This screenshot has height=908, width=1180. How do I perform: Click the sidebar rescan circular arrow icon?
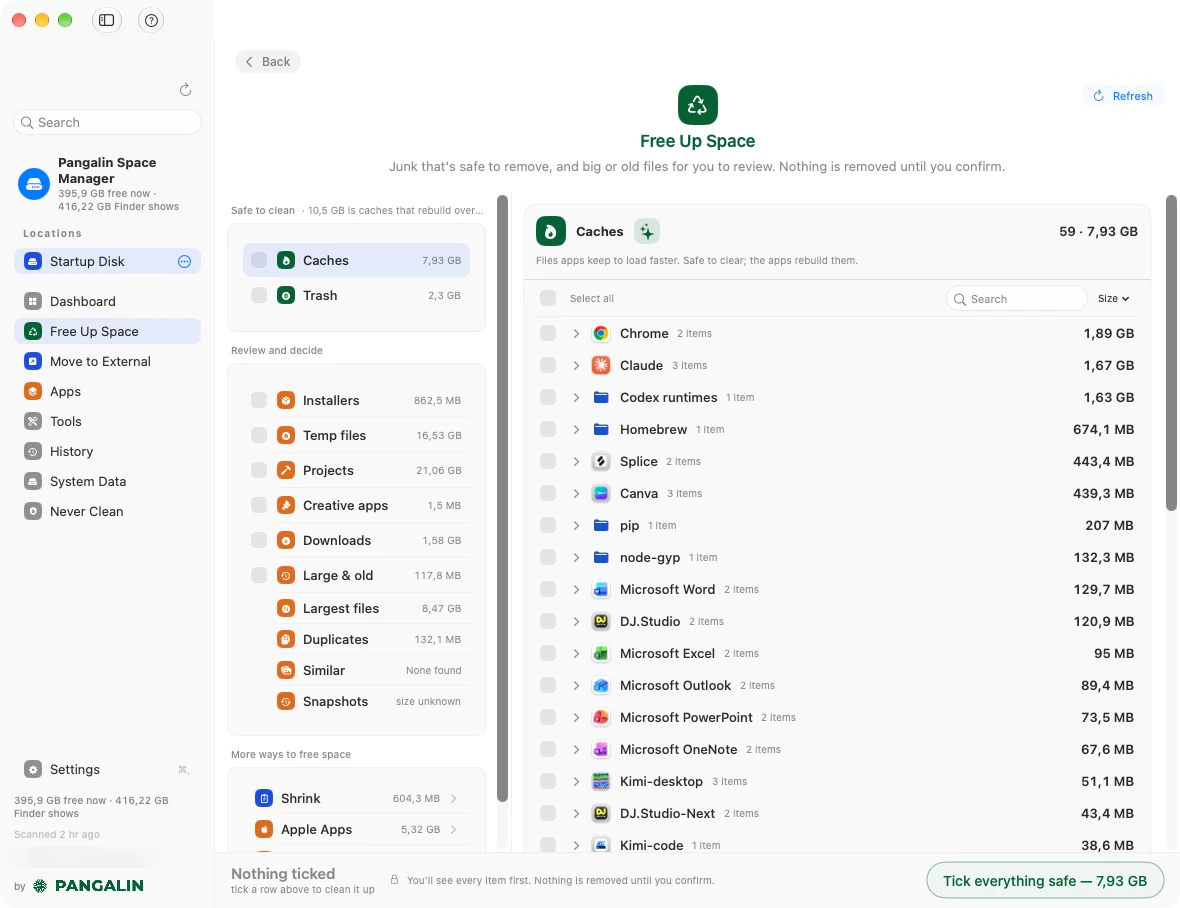click(185, 90)
